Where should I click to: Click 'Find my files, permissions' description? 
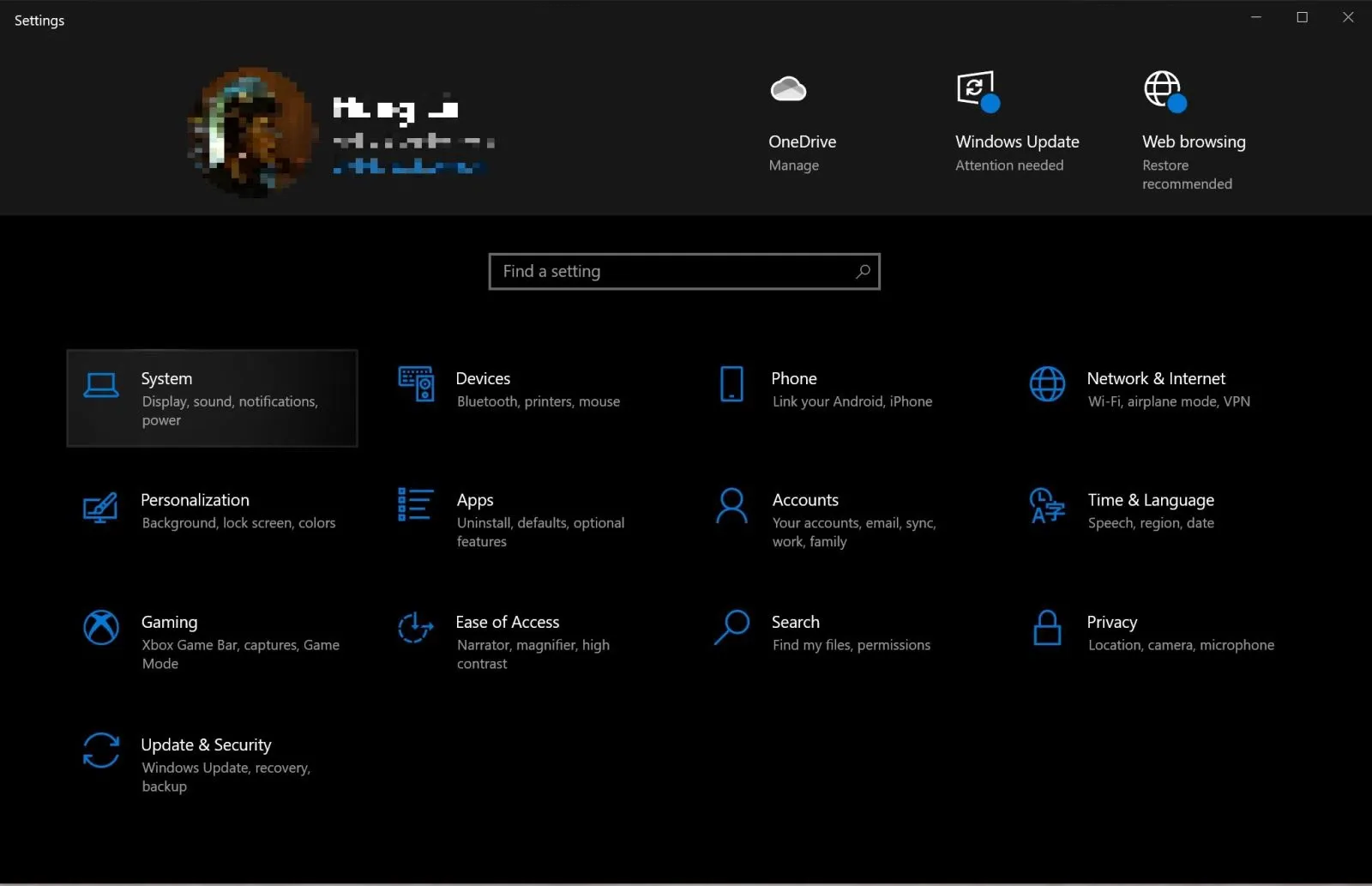click(x=851, y=645)
